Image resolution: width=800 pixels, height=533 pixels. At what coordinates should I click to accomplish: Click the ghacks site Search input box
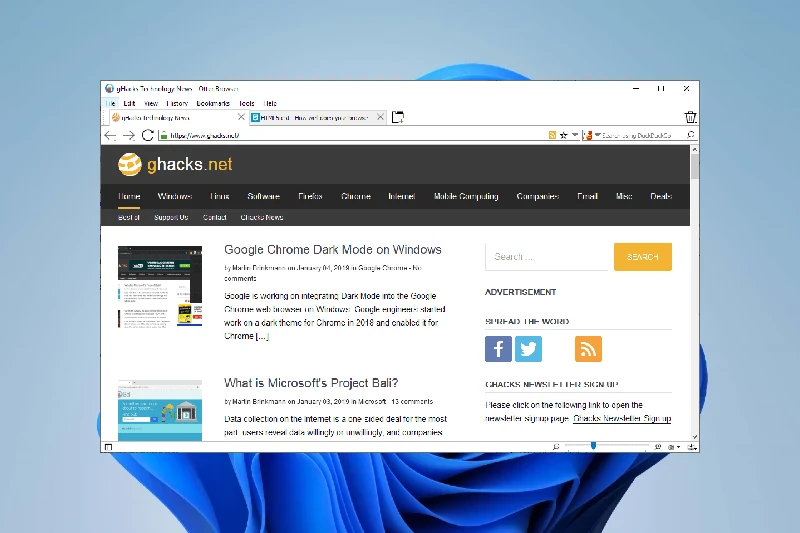(x=546, y=257)
